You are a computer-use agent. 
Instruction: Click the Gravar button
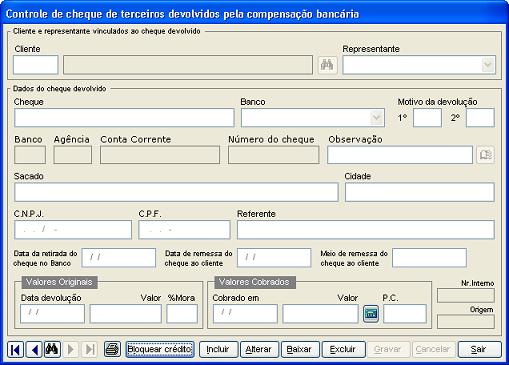coord(388,349)
